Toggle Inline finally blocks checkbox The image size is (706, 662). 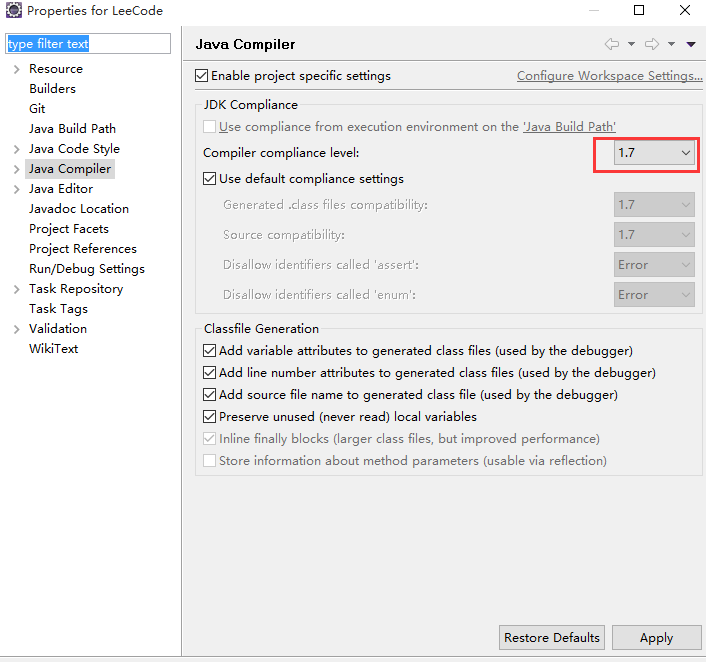click(x=209, y=439)
